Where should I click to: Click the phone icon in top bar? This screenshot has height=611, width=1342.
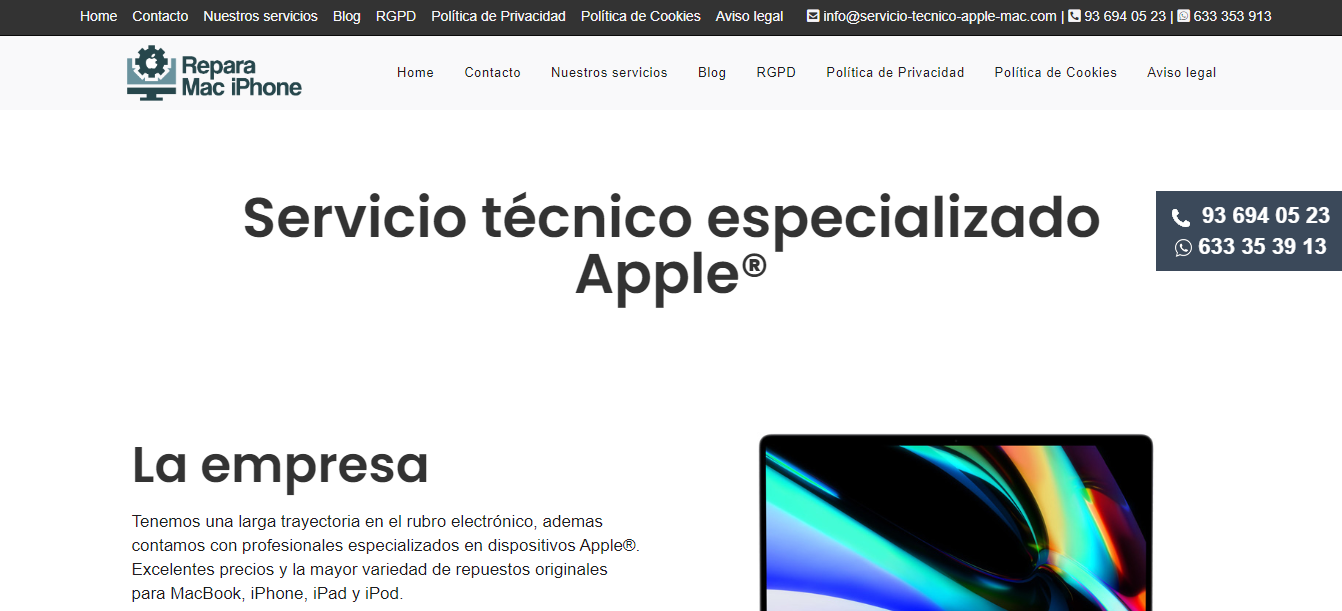coord(1074,16)
